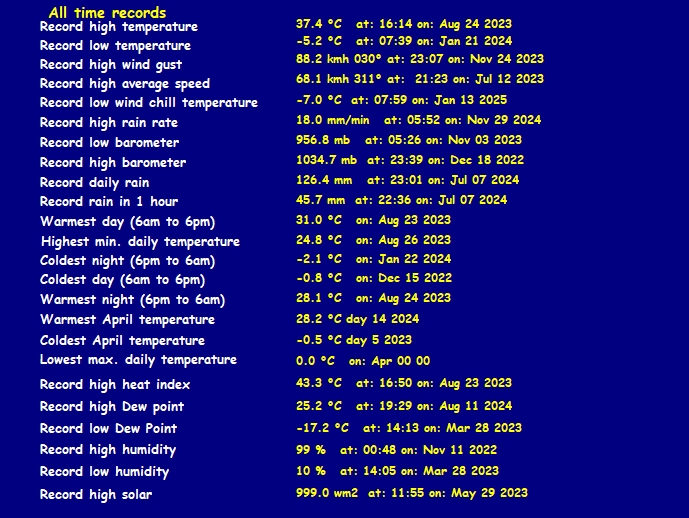
Task: Select 'Highest min. daily temperature' label
Action: coord(140,242)
